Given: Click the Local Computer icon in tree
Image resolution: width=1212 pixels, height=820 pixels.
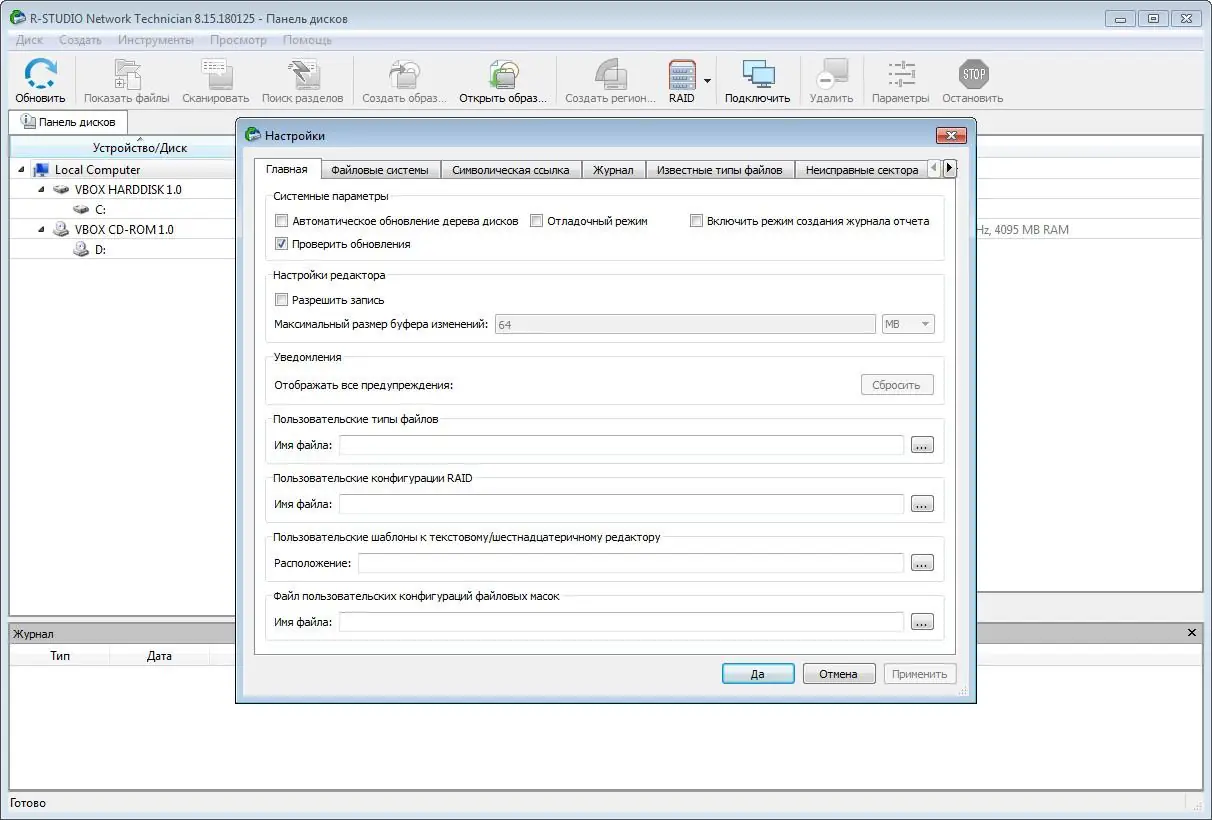Looking at the screenshot, I should click(x=41, y=170).
